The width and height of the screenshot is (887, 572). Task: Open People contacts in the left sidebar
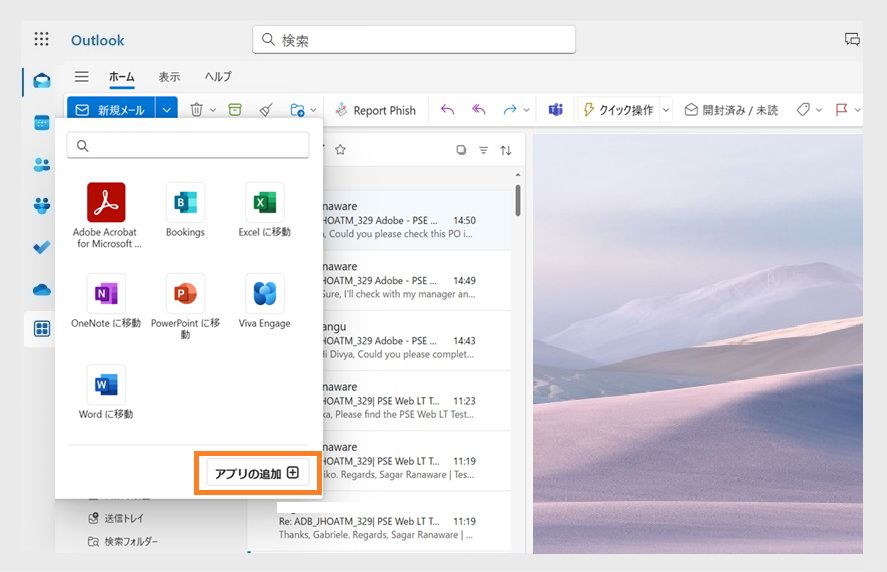(42, 165)
